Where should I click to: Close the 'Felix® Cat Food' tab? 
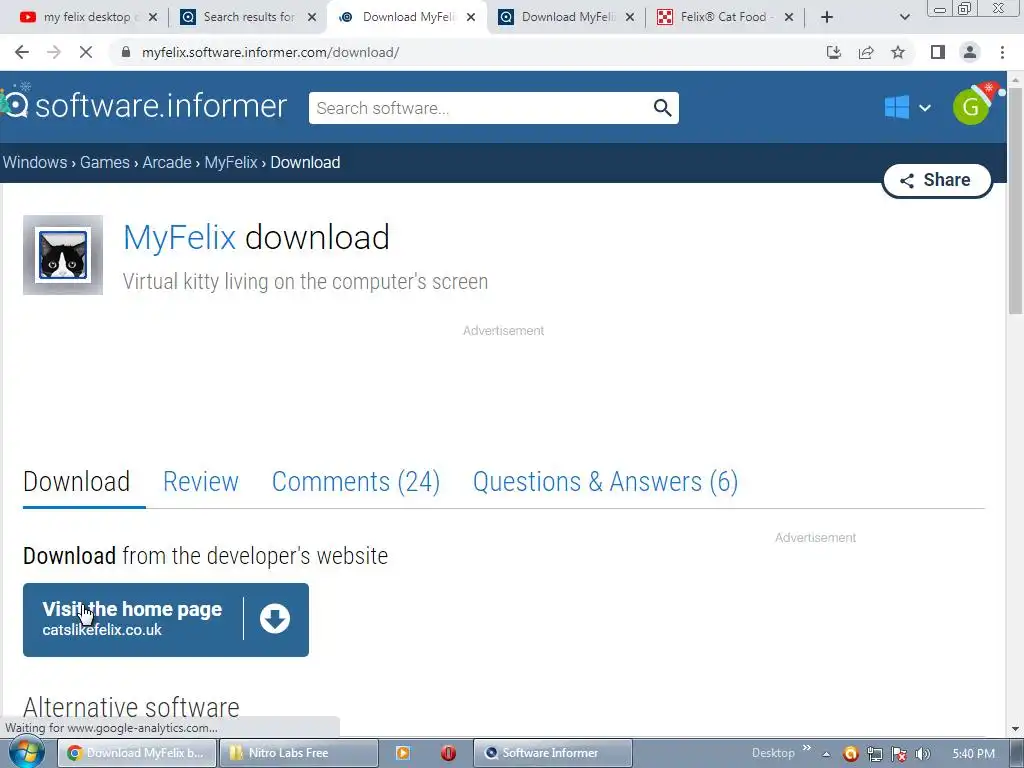(x=789, y=17)
